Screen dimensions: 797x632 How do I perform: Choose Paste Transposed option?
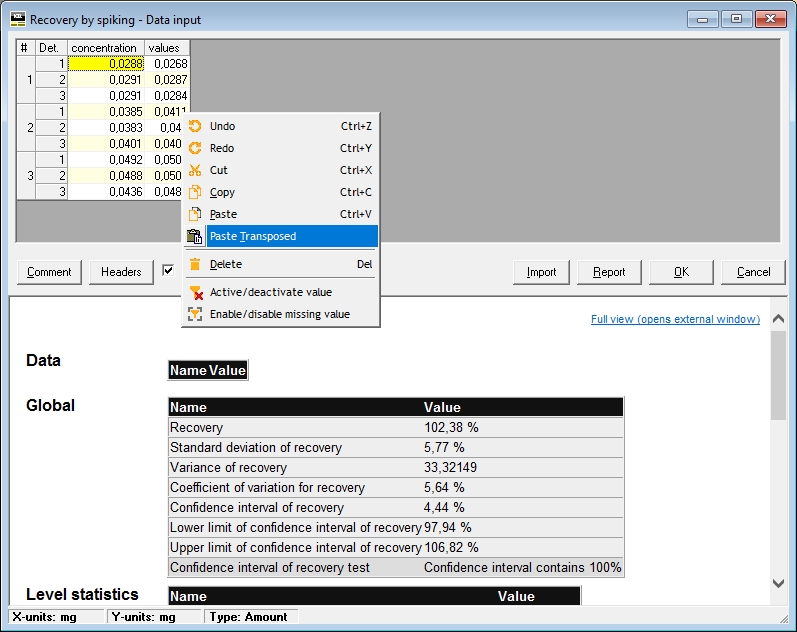tap(281, 236)
